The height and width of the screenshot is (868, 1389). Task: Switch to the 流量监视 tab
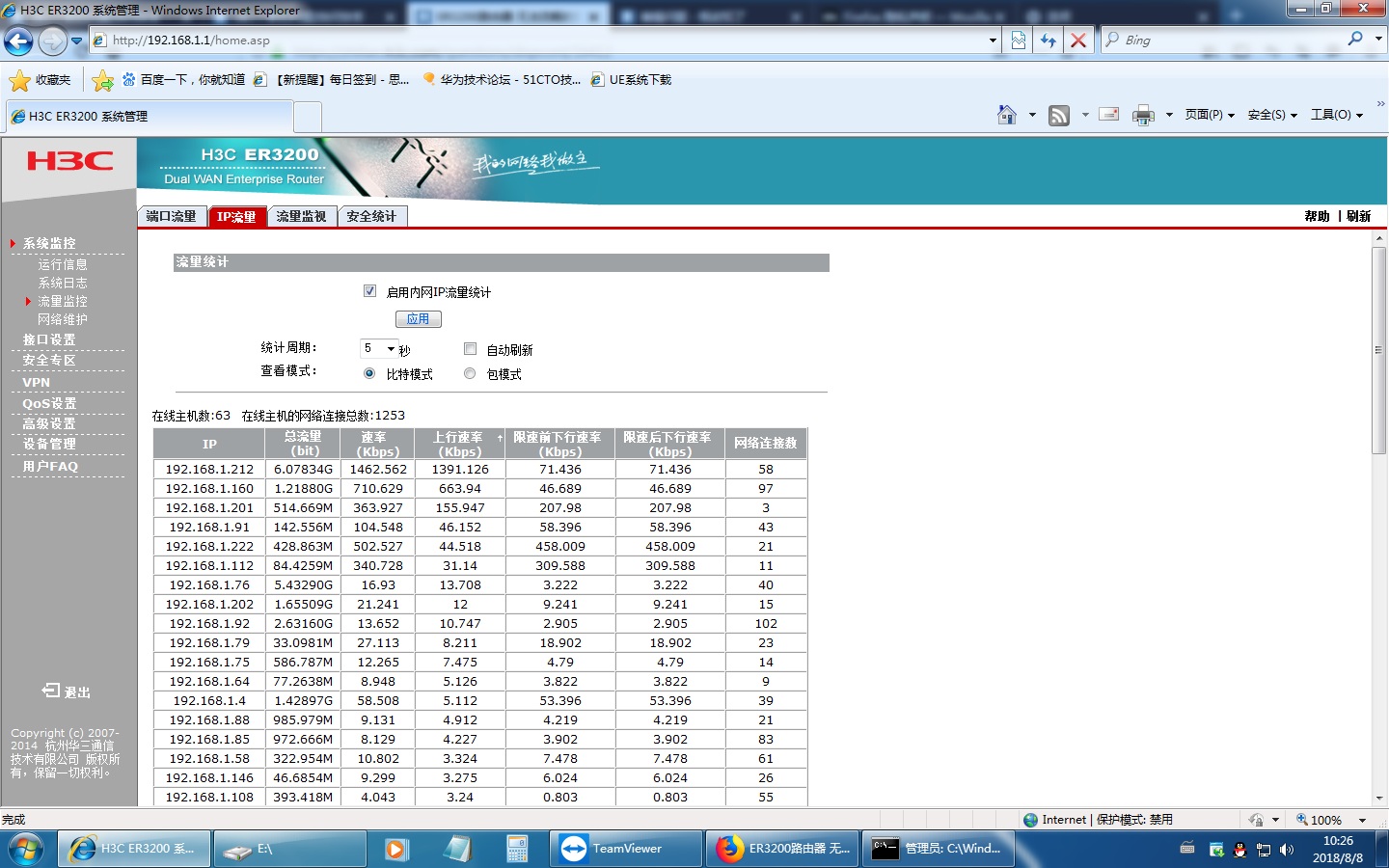(302, 216)
